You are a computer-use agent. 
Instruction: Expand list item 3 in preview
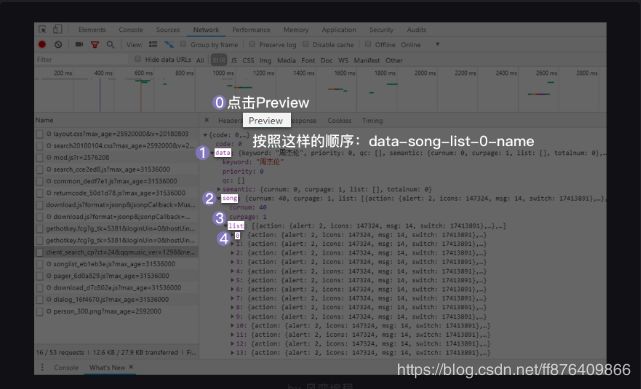232,262
